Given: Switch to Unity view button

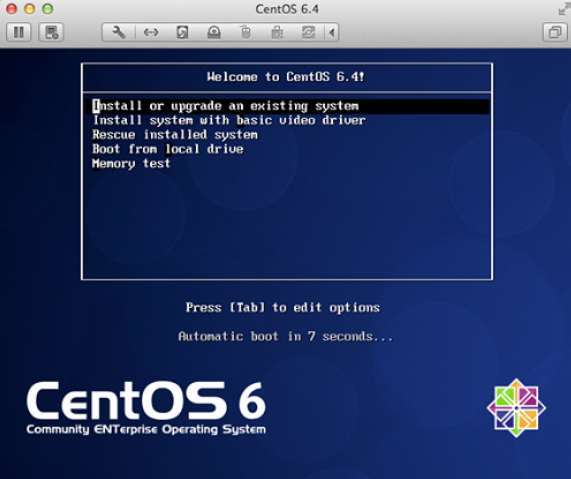Looking at the screenshot, I should point(555,32).
